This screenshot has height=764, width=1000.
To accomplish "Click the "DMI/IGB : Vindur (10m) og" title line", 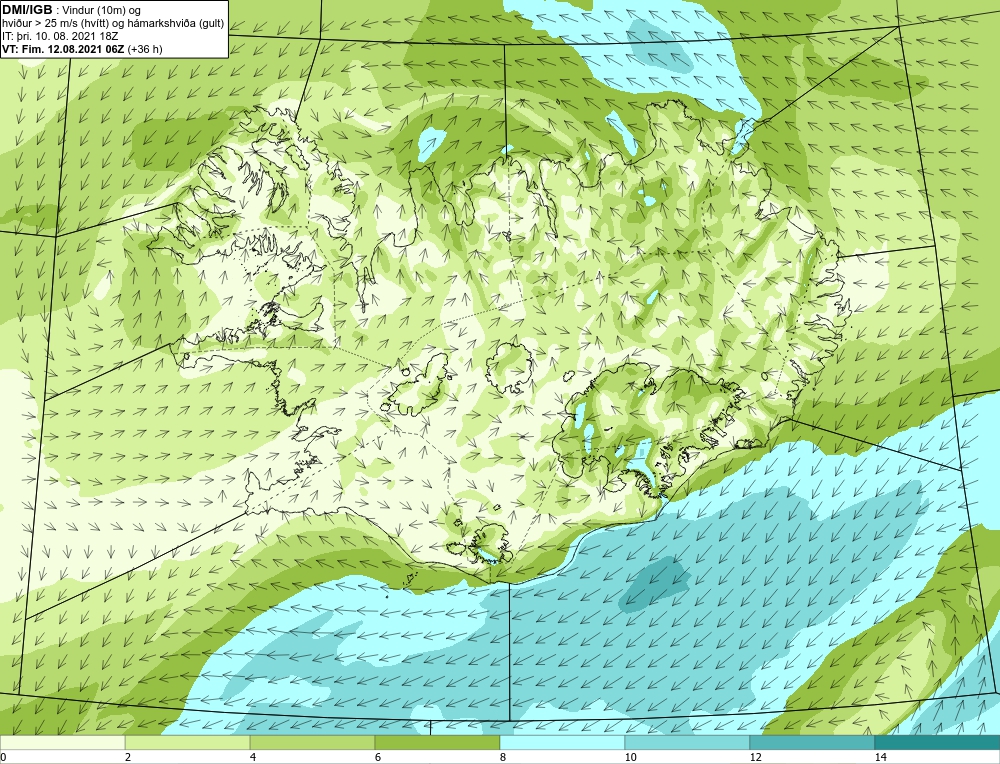I will click(x=71, y=10).
